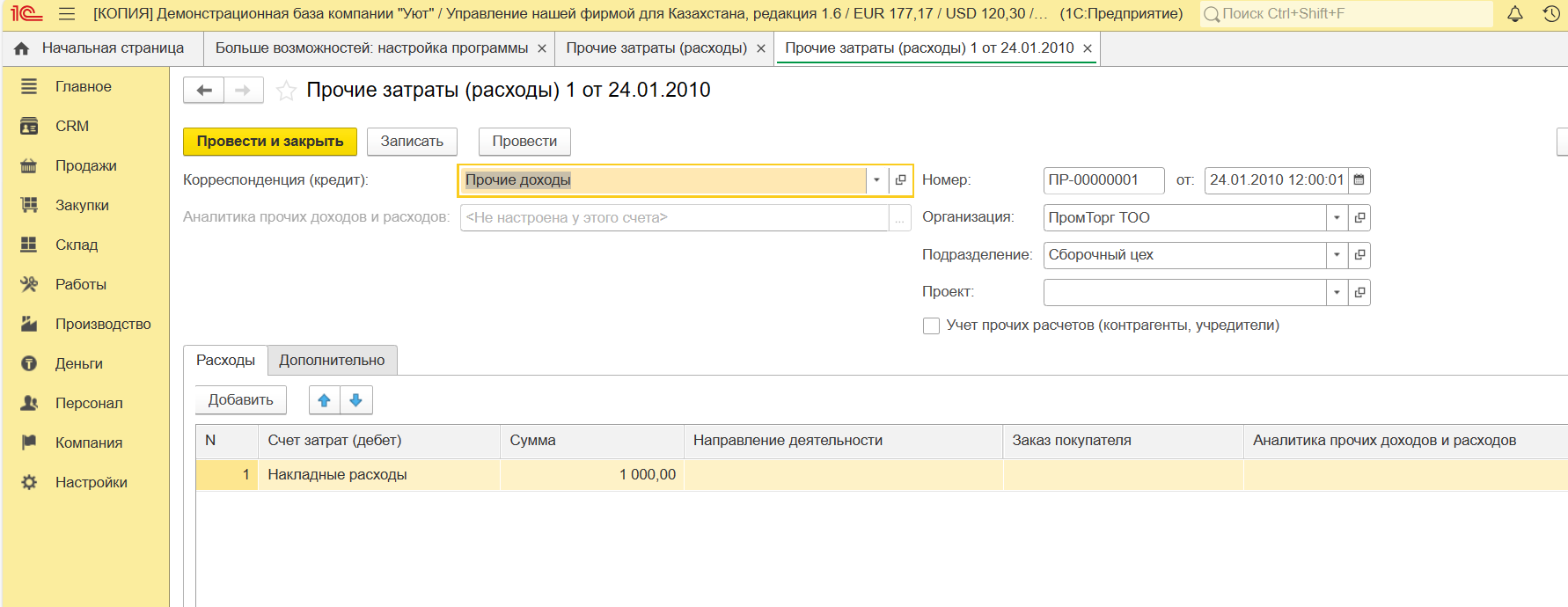1568x607 pixels.
Task: Open calendar picker next to date
Action: pos(1359,180)
